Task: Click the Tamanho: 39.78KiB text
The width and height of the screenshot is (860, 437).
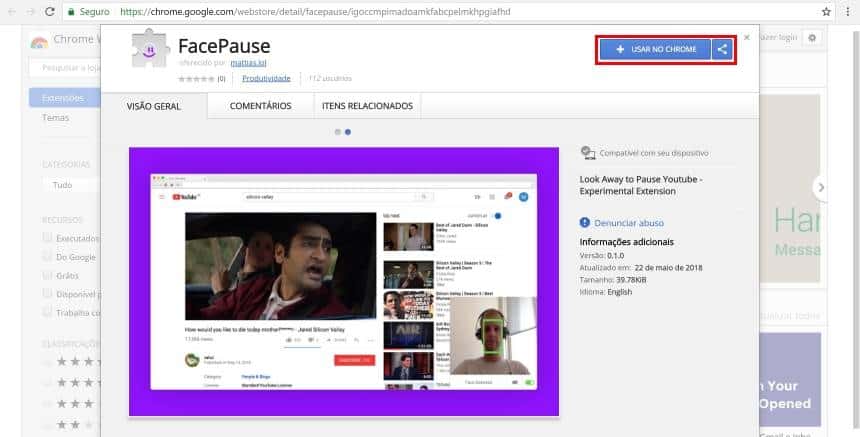Action: click(x=613, y=280)
